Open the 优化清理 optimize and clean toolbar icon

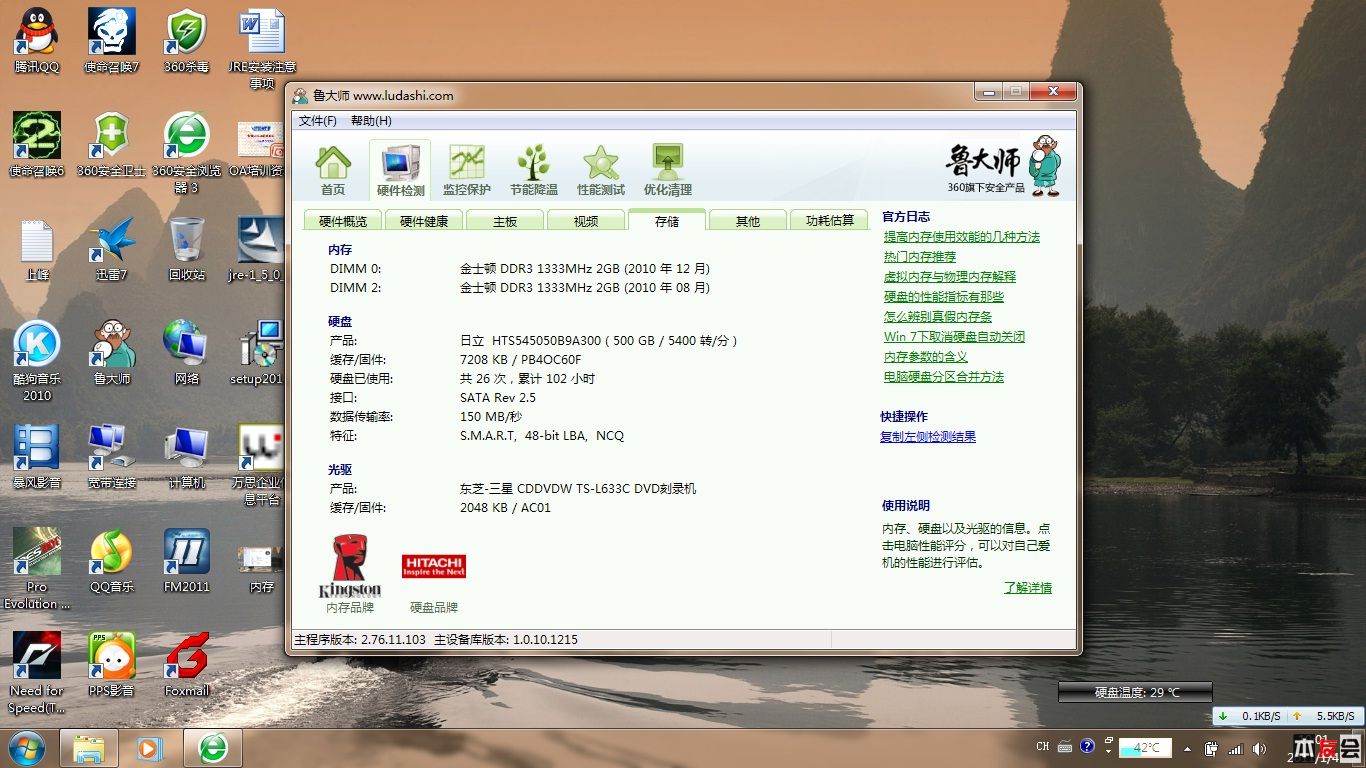pyautogui.click(x=668, y=169)
